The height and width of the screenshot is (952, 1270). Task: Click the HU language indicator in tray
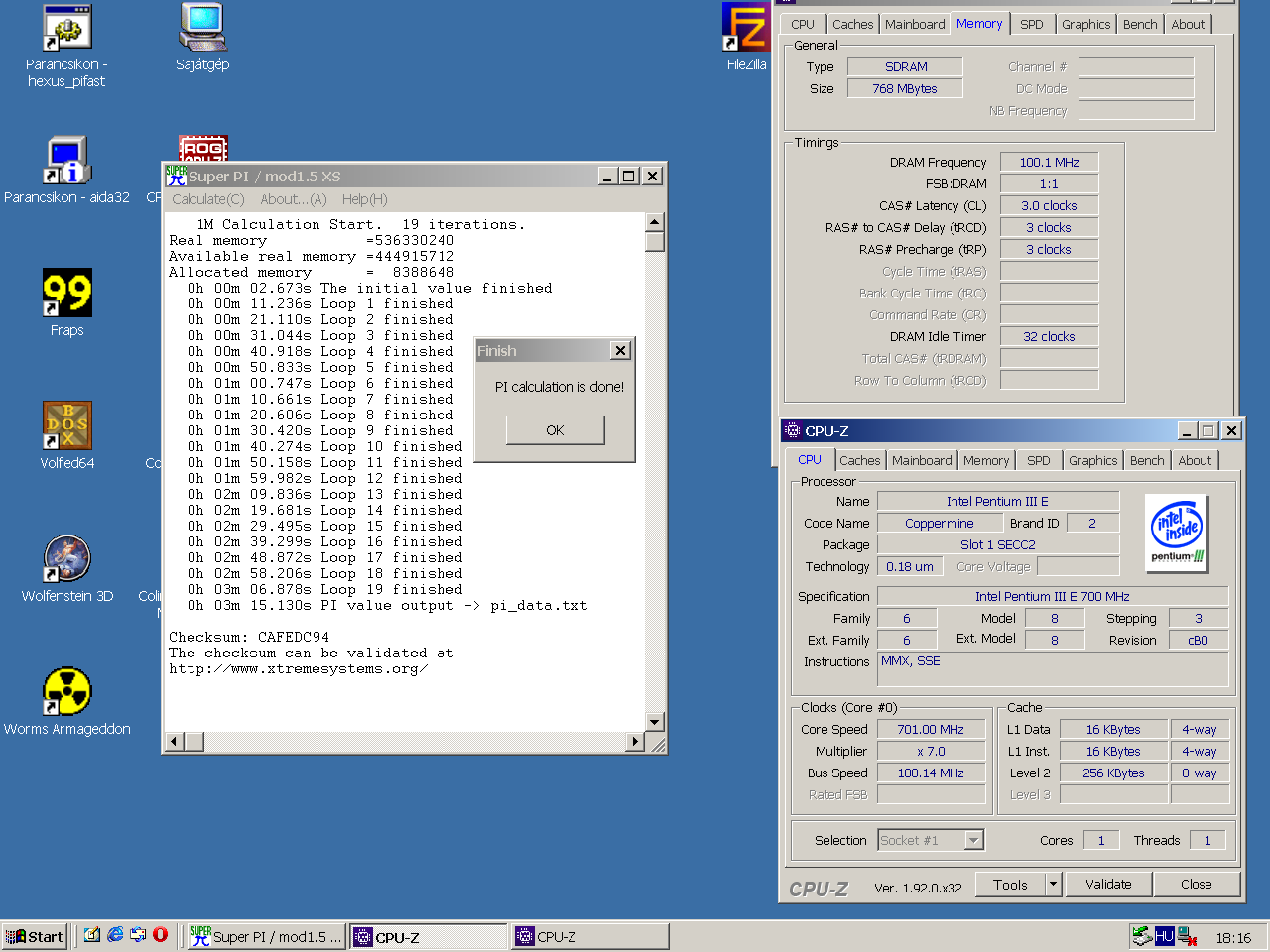click(1165, 936)
